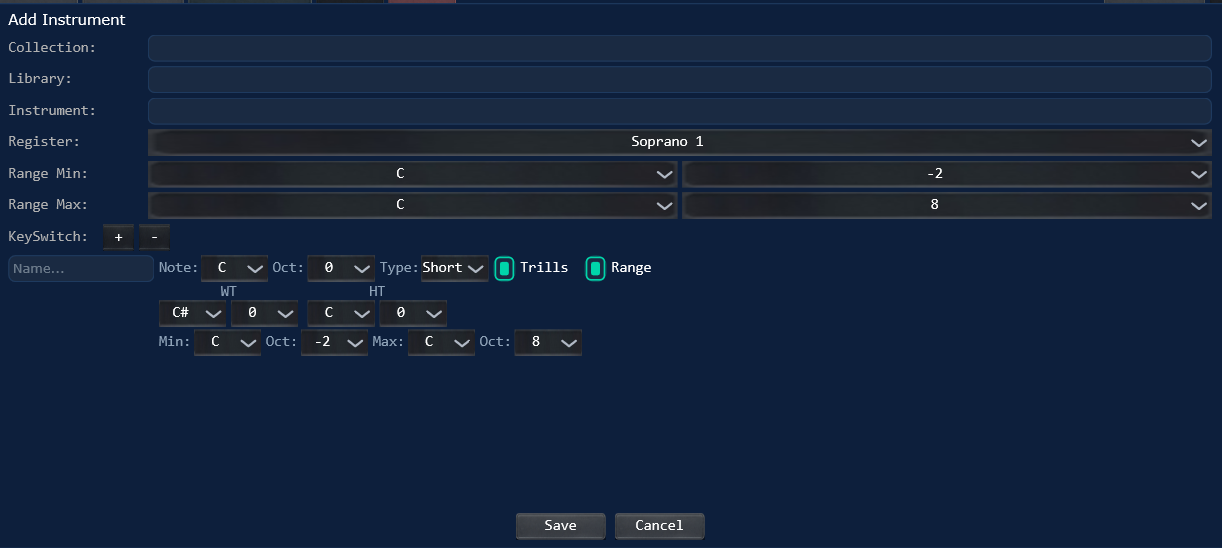Click the KeySwitch Name field

pyautogui.click(x=81, y=268)
